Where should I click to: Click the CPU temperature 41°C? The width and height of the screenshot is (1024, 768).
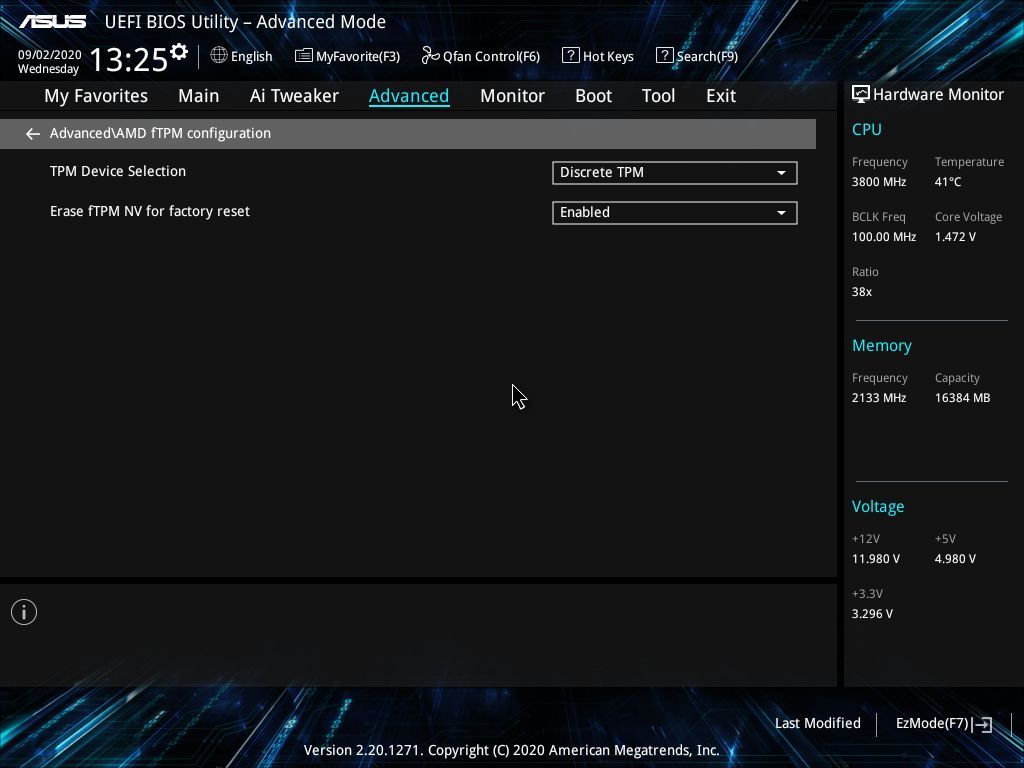(x=948, y=182)
